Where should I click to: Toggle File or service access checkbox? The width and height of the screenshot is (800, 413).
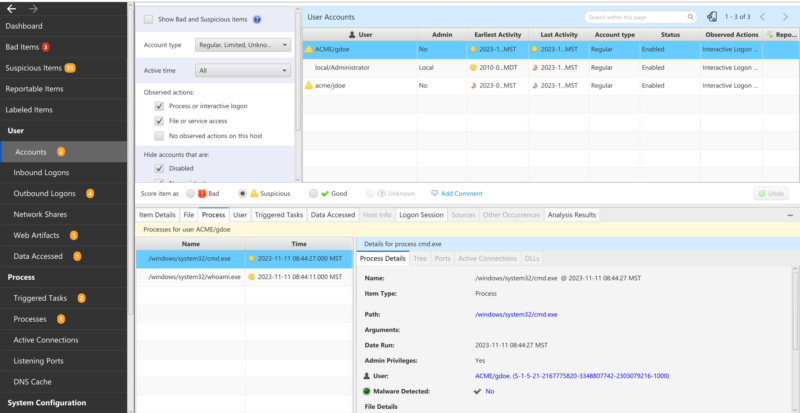click(159, 121)
